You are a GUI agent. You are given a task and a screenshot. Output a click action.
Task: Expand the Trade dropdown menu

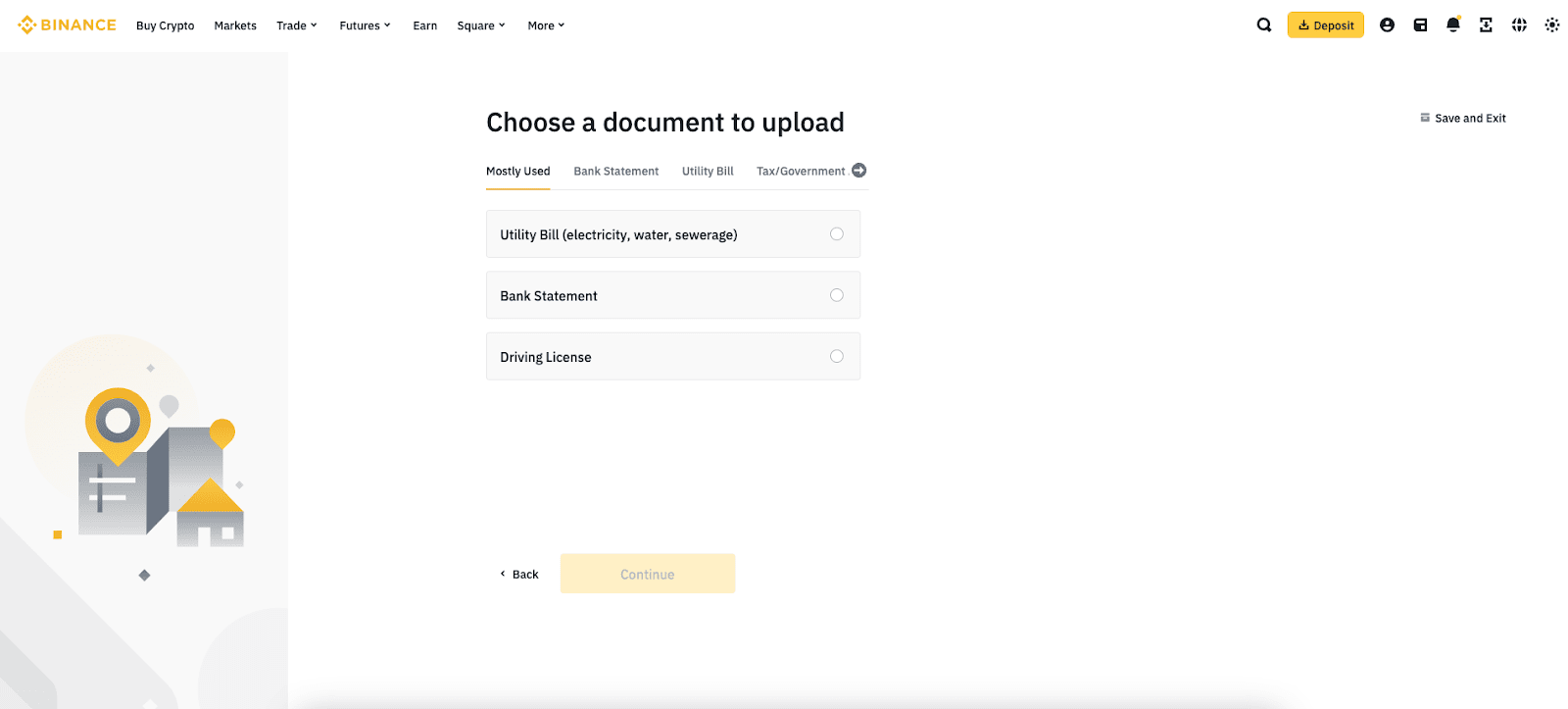297,25
